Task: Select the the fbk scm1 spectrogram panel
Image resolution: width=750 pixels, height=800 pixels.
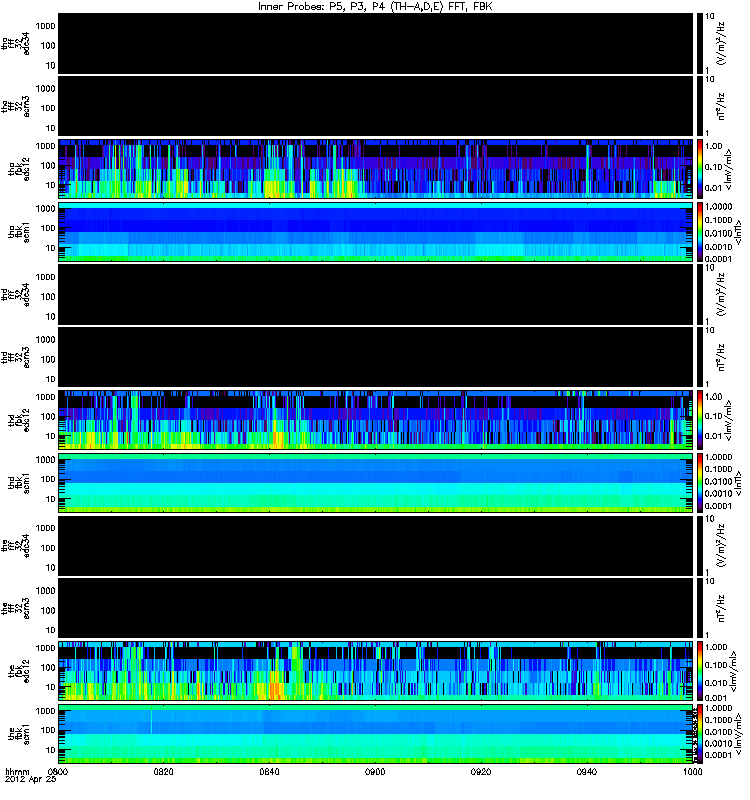Action: 376,734
